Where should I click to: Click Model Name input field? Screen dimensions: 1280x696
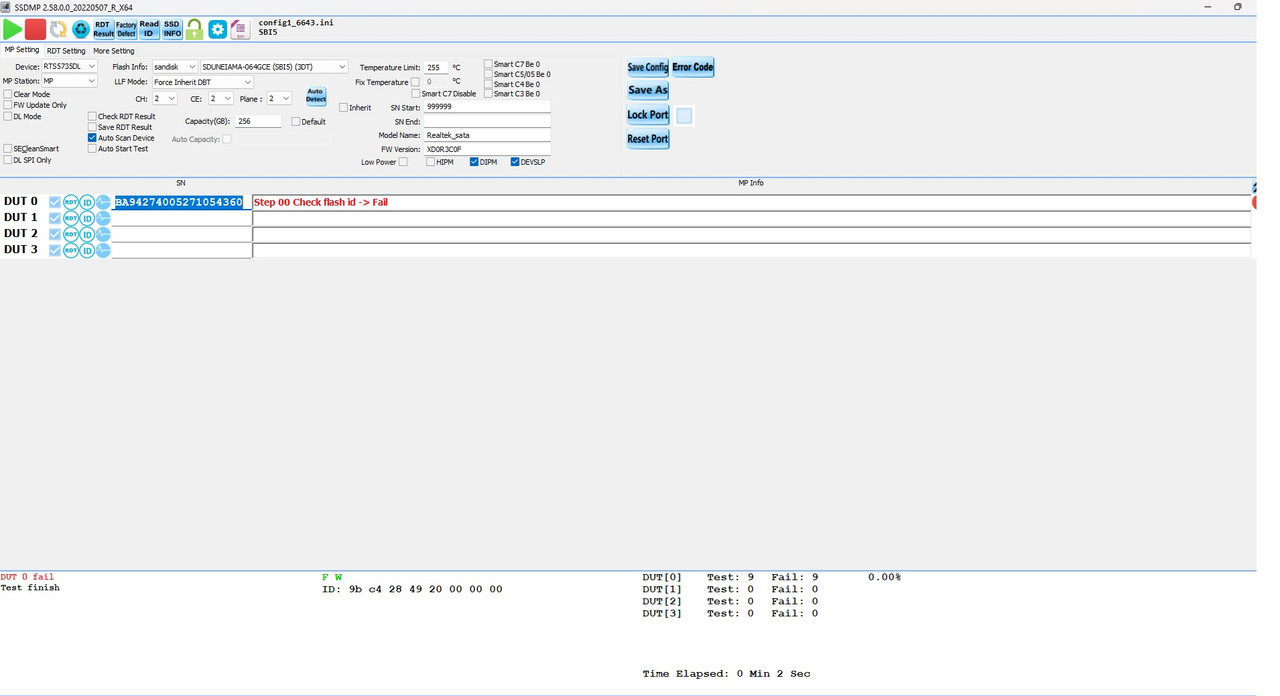pos(487,135)
